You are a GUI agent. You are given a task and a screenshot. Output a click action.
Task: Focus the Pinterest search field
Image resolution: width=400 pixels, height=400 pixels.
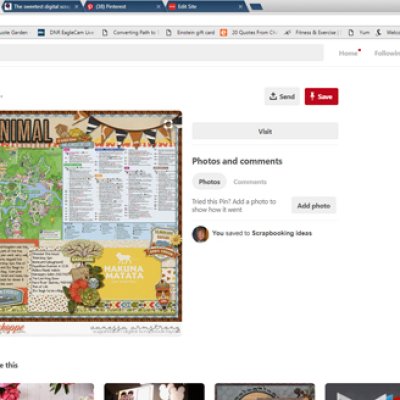pyautogui.click(x=161, y=53)
